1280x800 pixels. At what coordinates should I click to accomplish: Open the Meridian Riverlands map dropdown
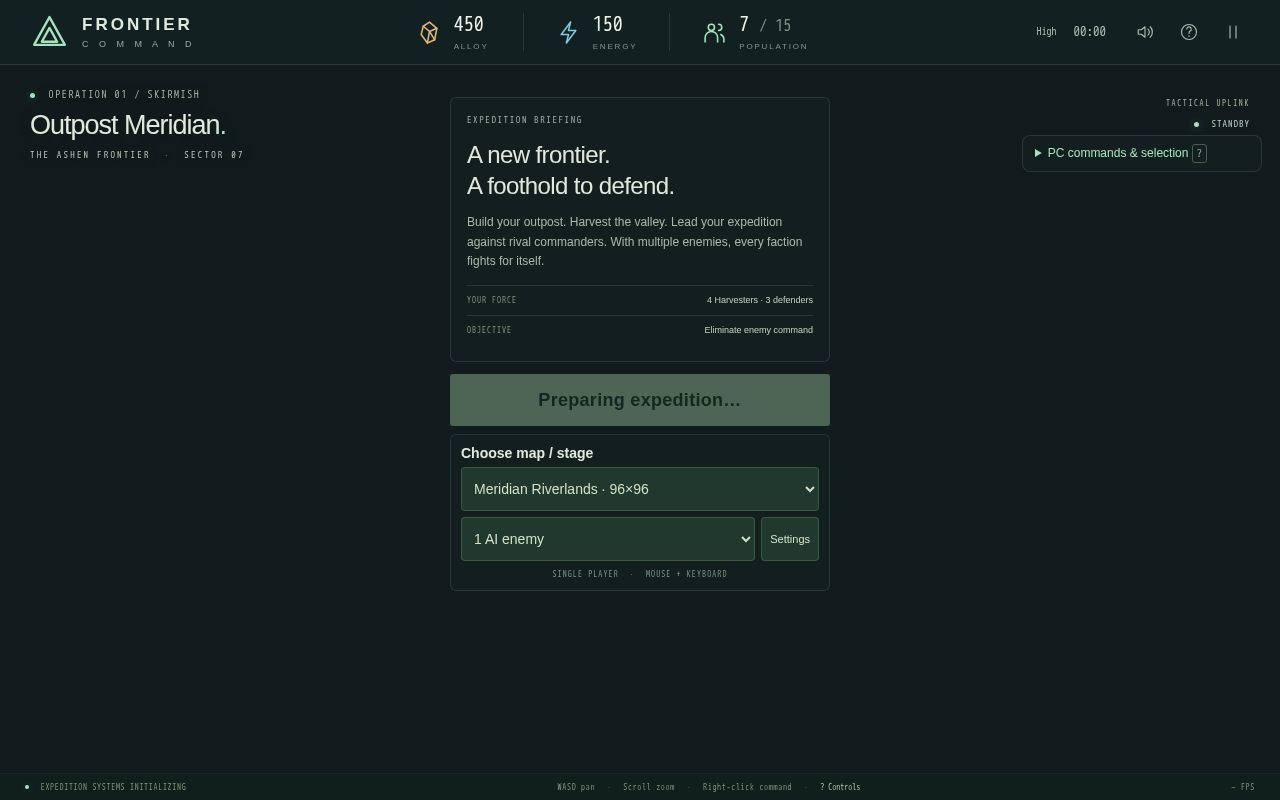640,489
